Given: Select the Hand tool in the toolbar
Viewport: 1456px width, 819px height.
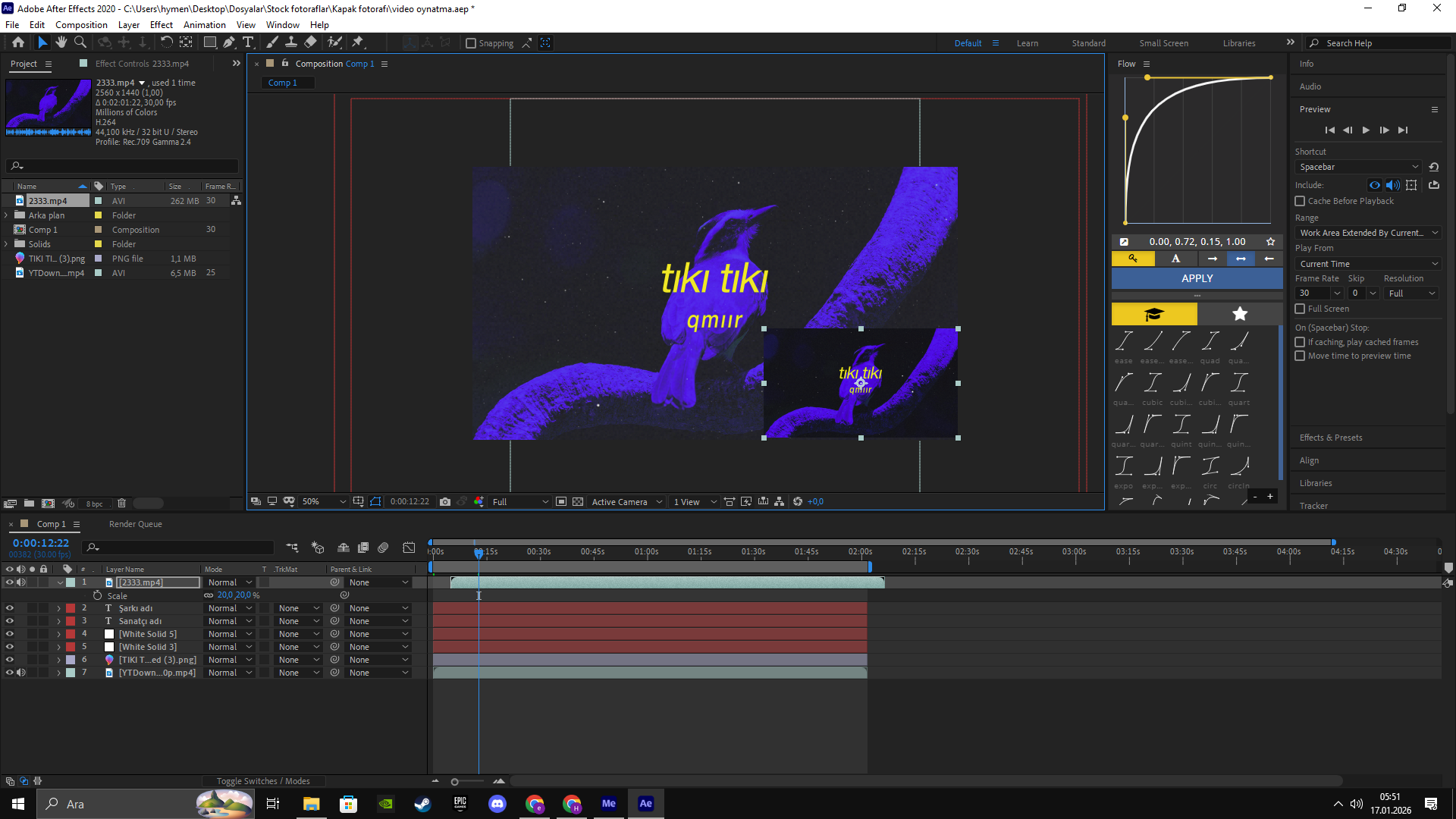Looking at the screenshot, I should click(x=61, y=42).
